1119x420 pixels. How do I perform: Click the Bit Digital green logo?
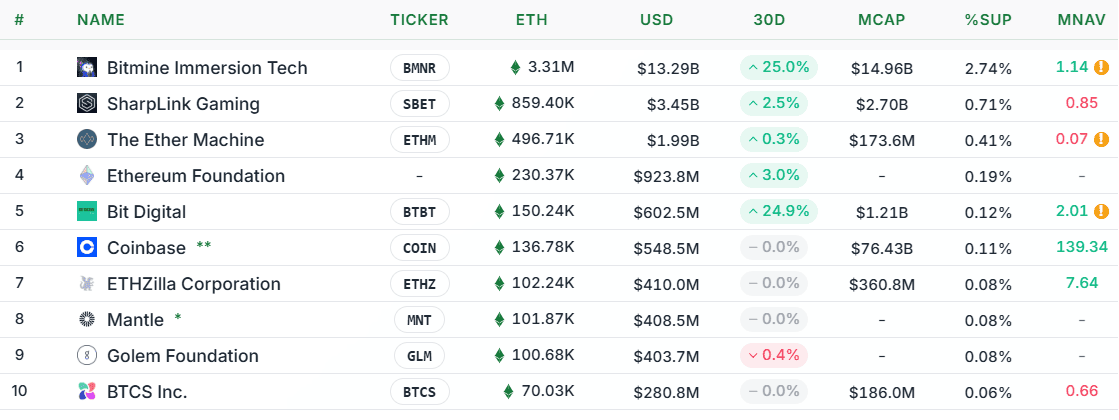[x=87, y=211]
